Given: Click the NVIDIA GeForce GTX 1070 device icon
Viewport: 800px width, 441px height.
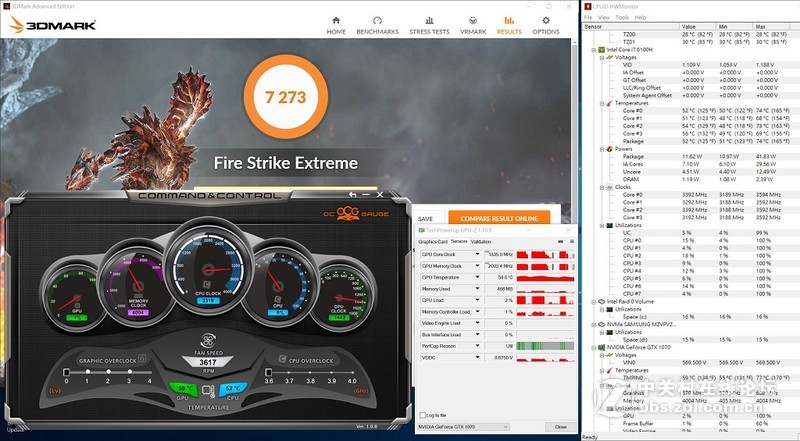Looking at the screenshot, I should [602, 348].
